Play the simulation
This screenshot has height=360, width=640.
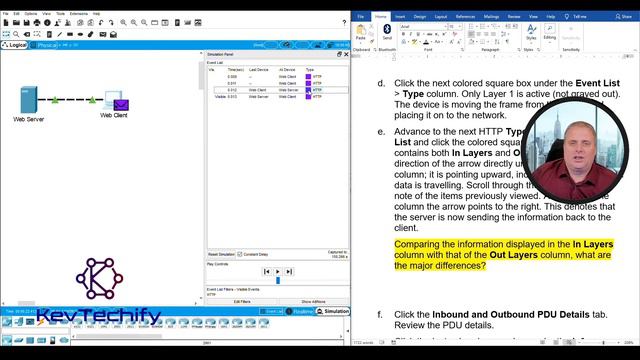278,271
